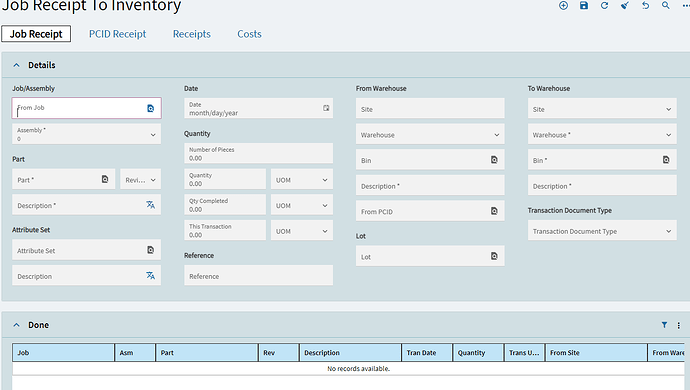Viewport: 690px width, 390px height.
Task: Click the To Warehouse Description field
Action: coord(602,186)
